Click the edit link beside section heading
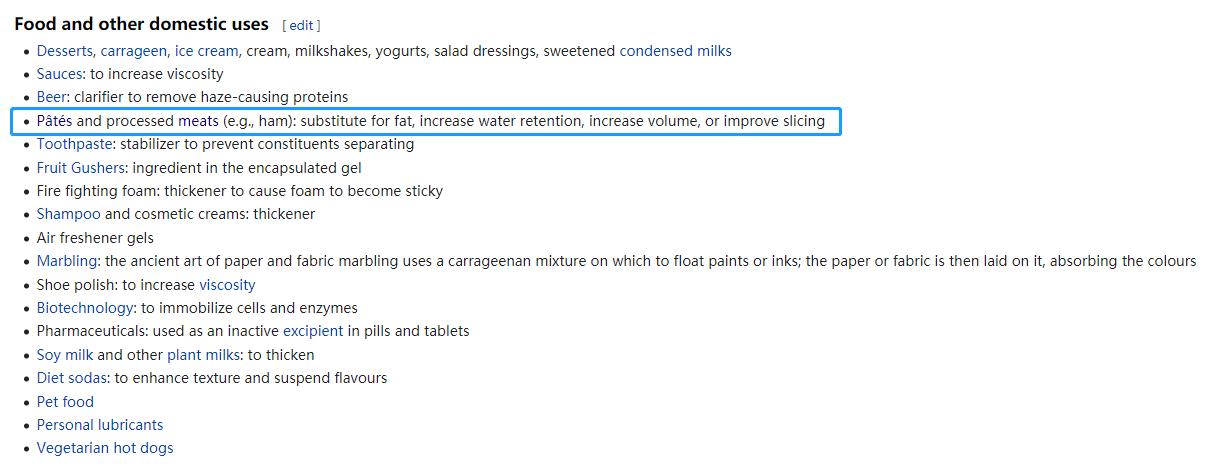This screenshot has height=468, width=1230. [x=301, y=25]
